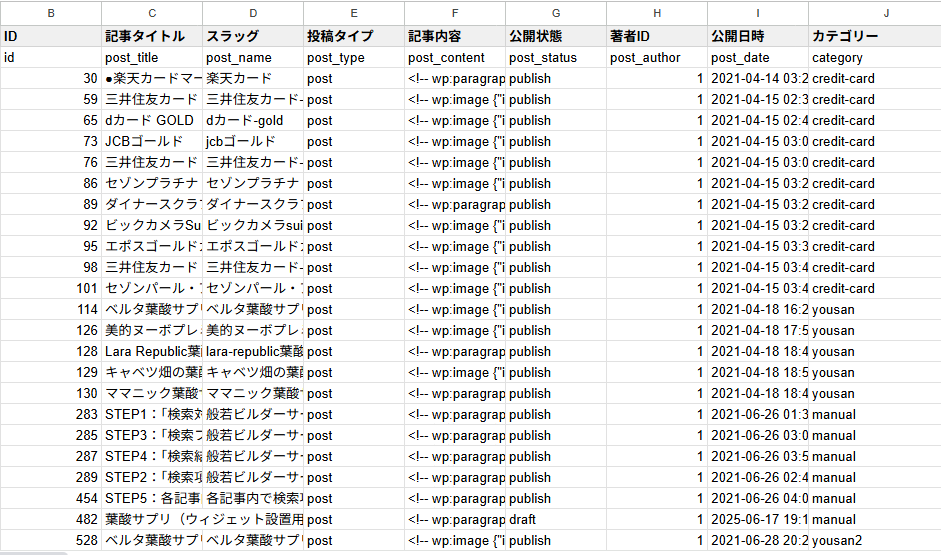
Task: Click date cell 2021-04-14 03:2
Action: 757,79
